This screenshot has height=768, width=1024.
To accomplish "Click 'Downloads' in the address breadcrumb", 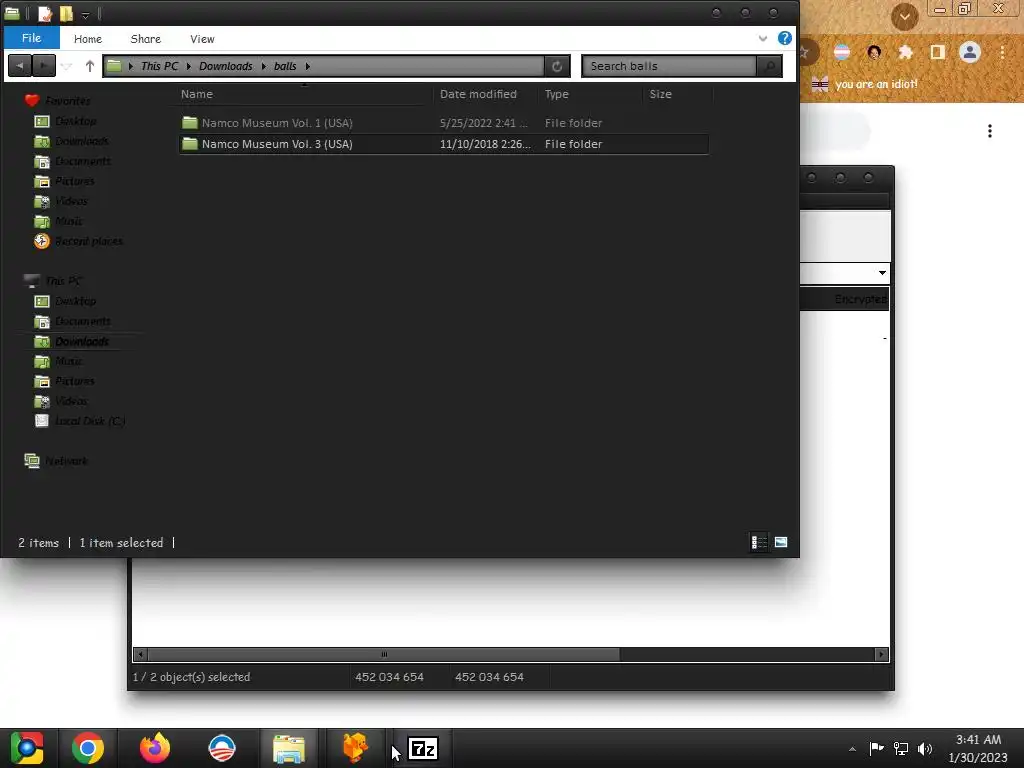I will point(225,66).
